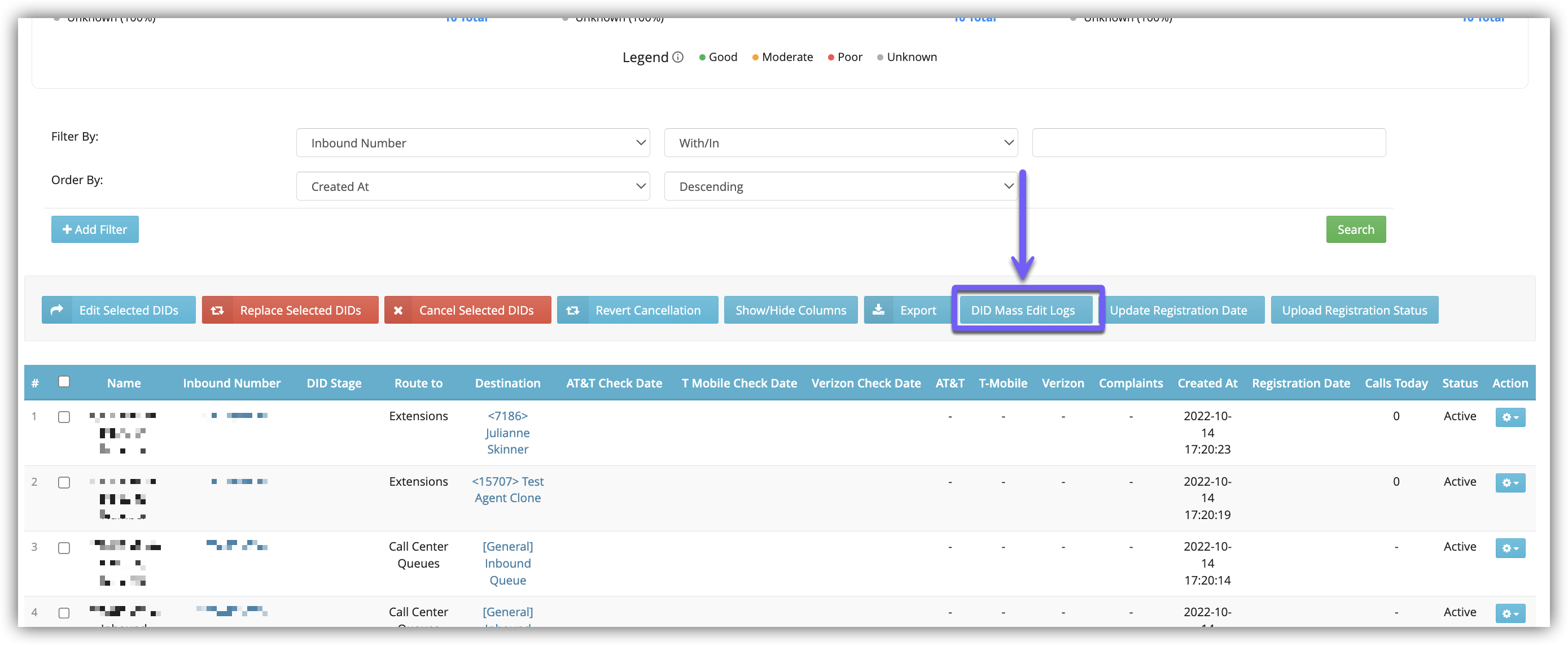Open the gear action menu for row 3
The width and height of the screenshot is (1568, 645).
pyautogui.click(x=1509, y=548)
